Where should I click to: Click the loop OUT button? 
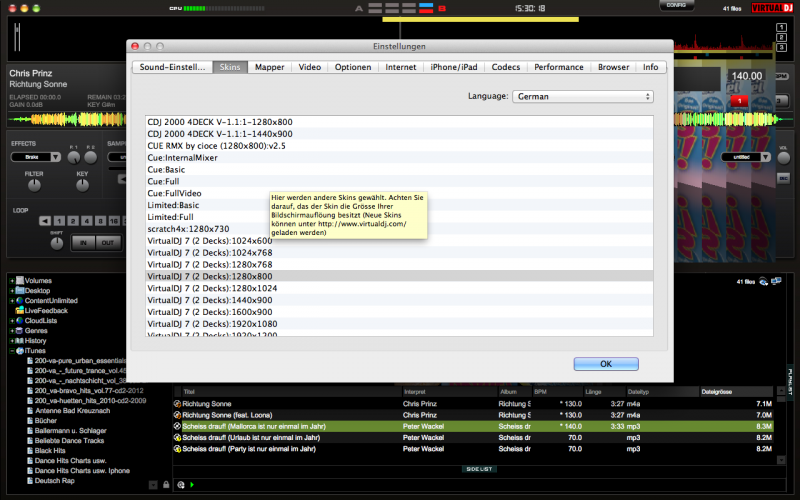coord(107,242)
